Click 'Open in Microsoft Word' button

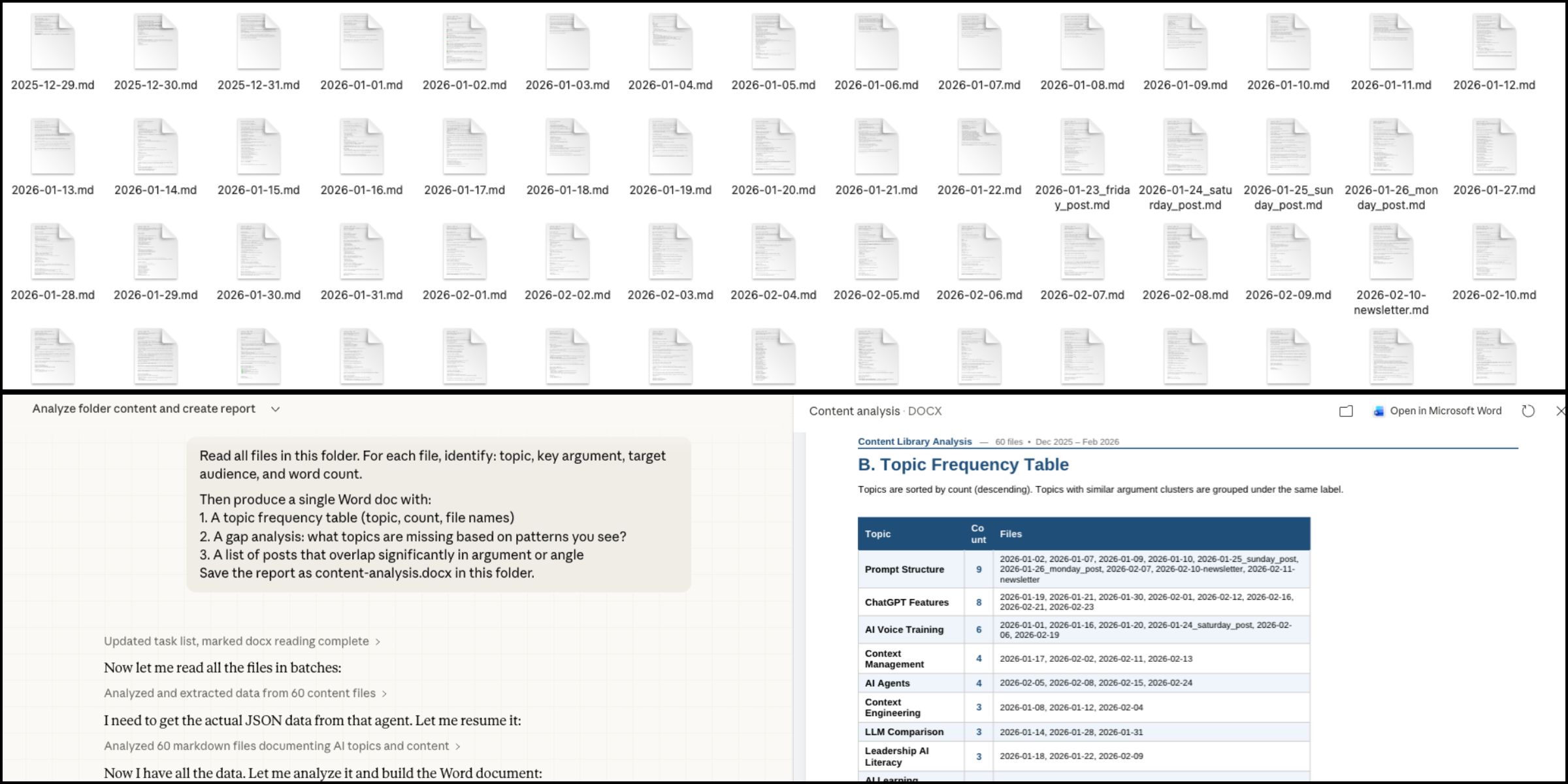tap(1445, 411)
